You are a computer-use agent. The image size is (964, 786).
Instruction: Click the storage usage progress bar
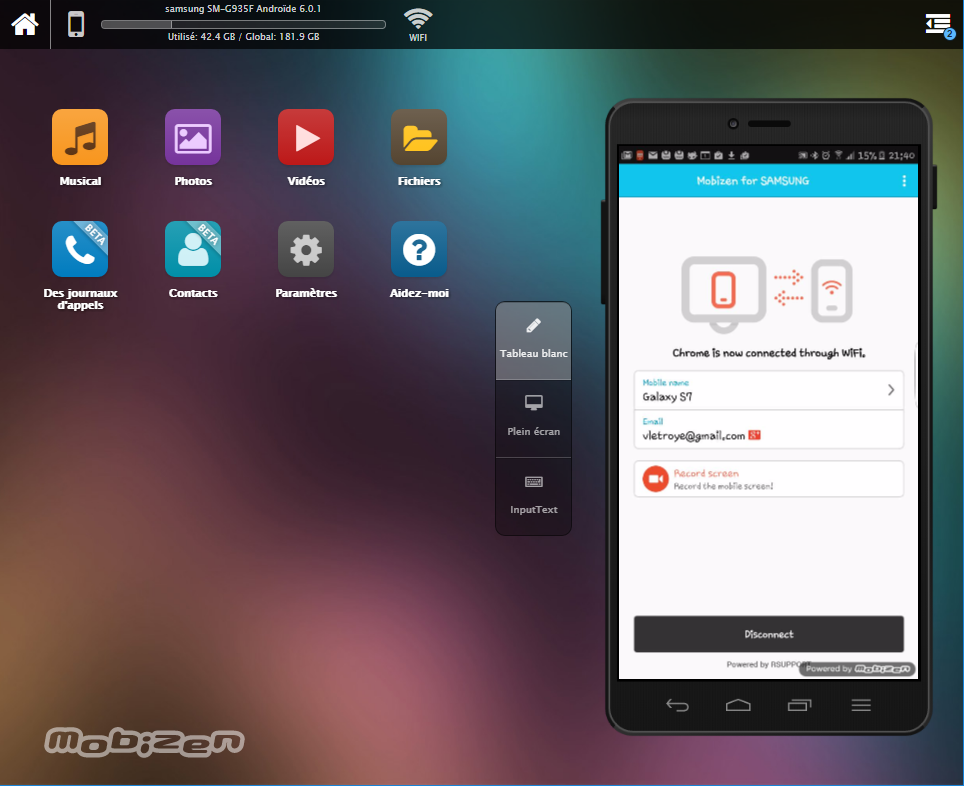pyautogui.click(x=243, y=25)
